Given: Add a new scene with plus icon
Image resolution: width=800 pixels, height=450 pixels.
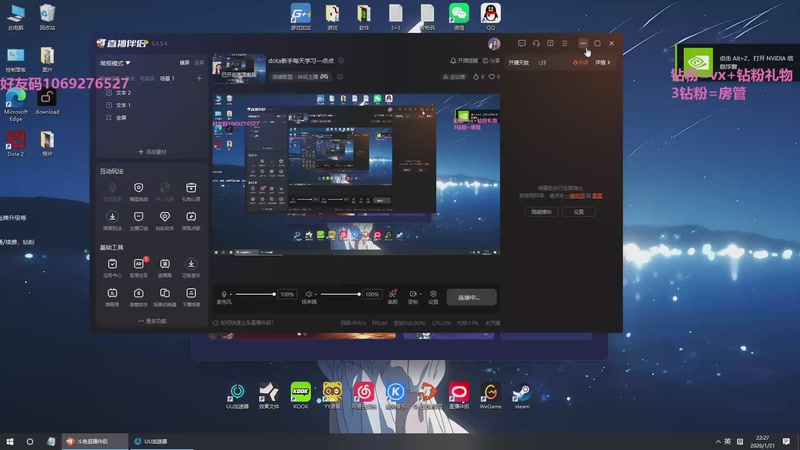Looking at the screenshot, I should point(199,79).
